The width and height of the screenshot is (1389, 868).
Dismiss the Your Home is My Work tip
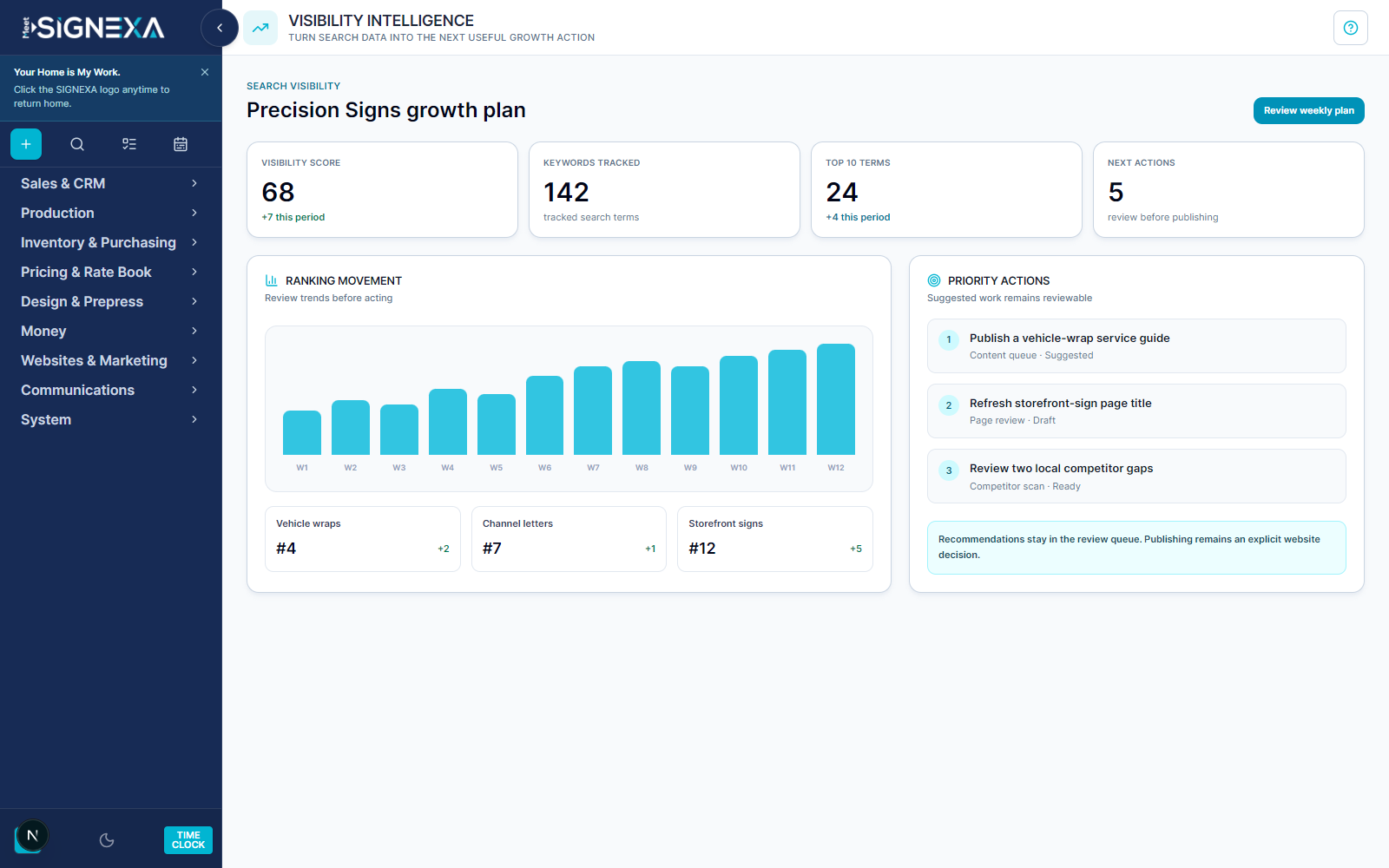point(205,72)
